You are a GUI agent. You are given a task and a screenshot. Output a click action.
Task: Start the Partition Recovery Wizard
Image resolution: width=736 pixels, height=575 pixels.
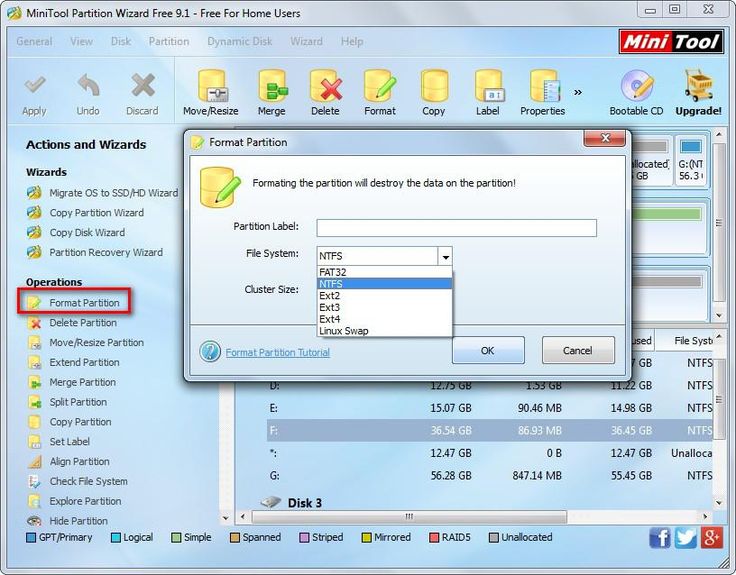[106, 253]
